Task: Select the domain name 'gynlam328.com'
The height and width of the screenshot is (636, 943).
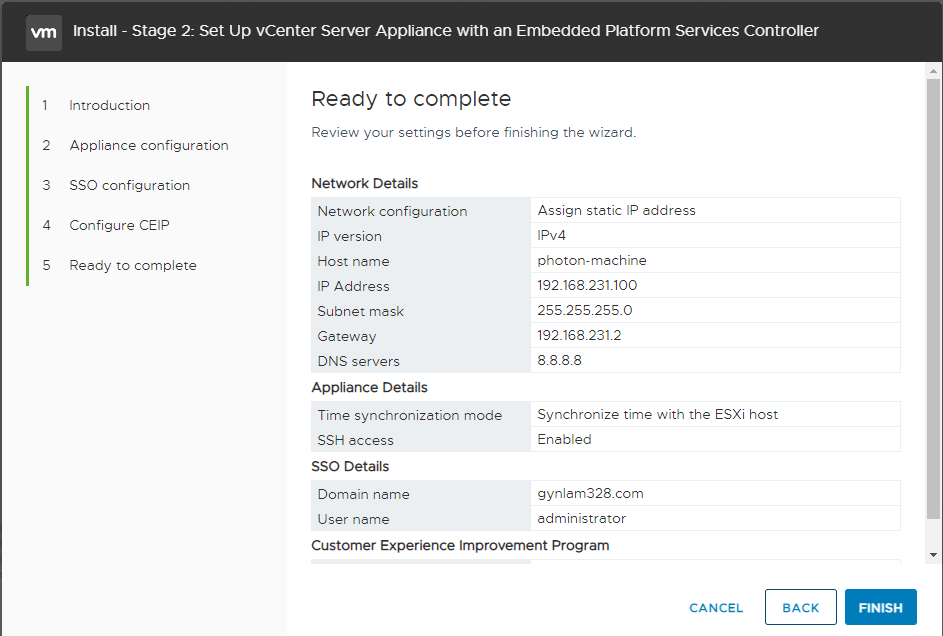Action: click(x=590, y=494)
